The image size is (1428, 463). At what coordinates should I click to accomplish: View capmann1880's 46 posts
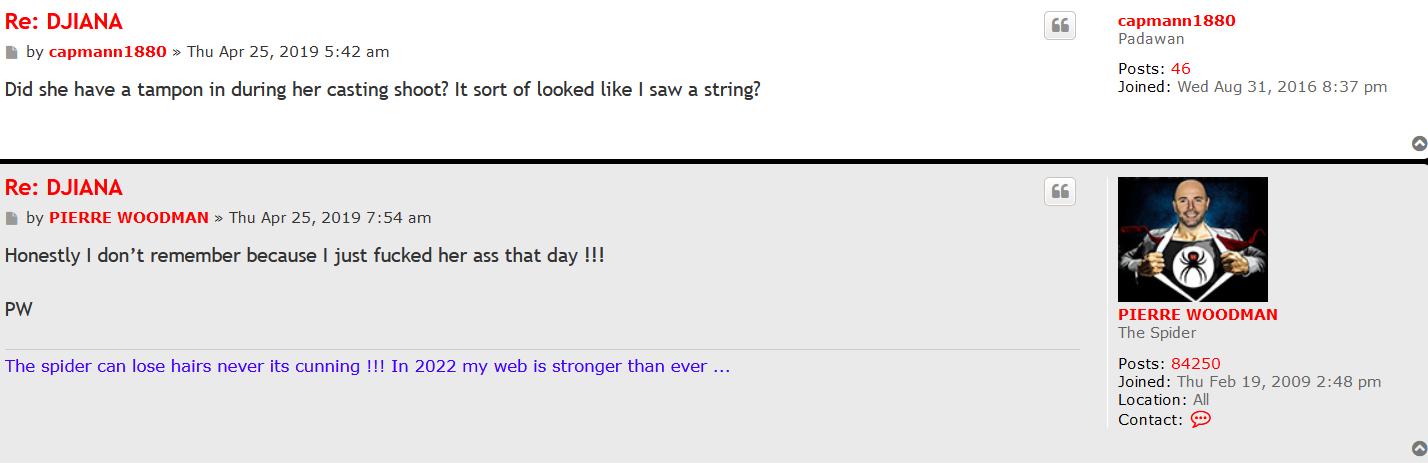pos(1180,68)
